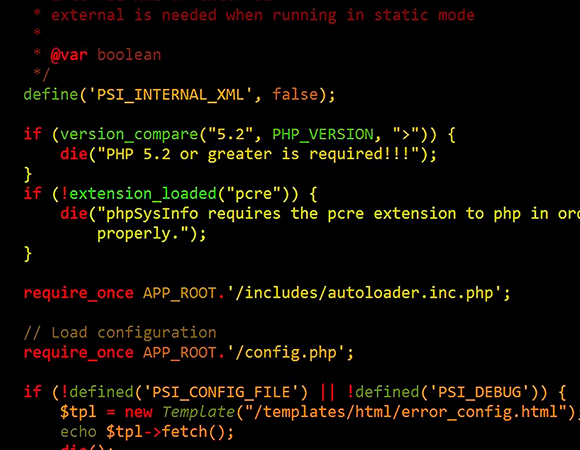The width and height of the screenshot is (580, 450).
Task: Click 'die' on PHP 5.2 line
Action: coord(74,154)
